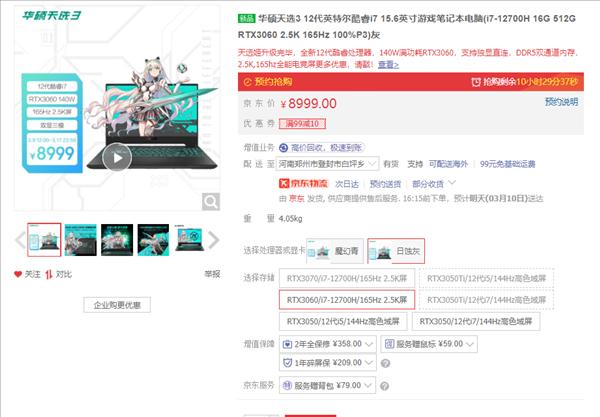600x417 pixels.
Task: Select RTX3060/i7-12700H/165Hz 2.5K屏 configuration
Action: click(347, 300)
